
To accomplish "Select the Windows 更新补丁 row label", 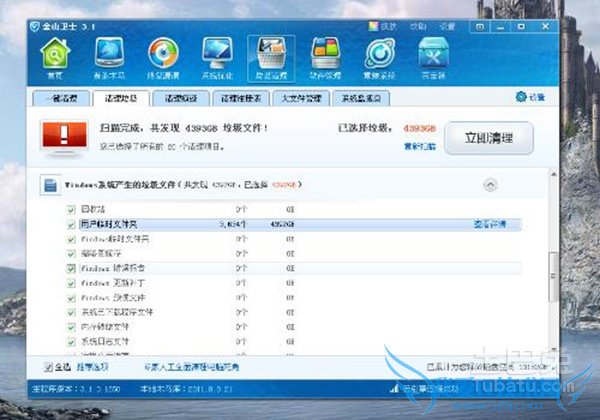I will (x=113, y=283).
